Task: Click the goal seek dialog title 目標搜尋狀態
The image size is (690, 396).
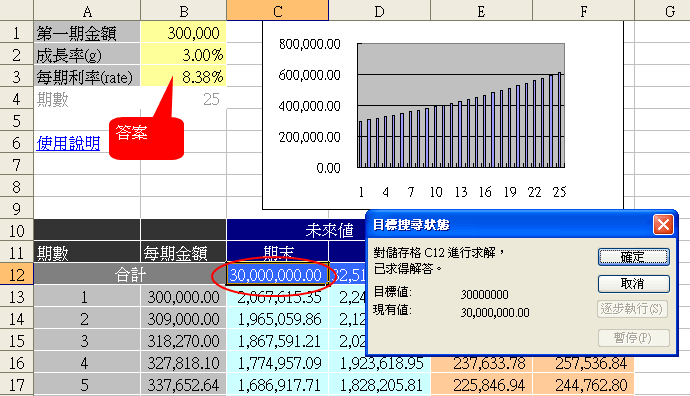Action: point(411,225)
